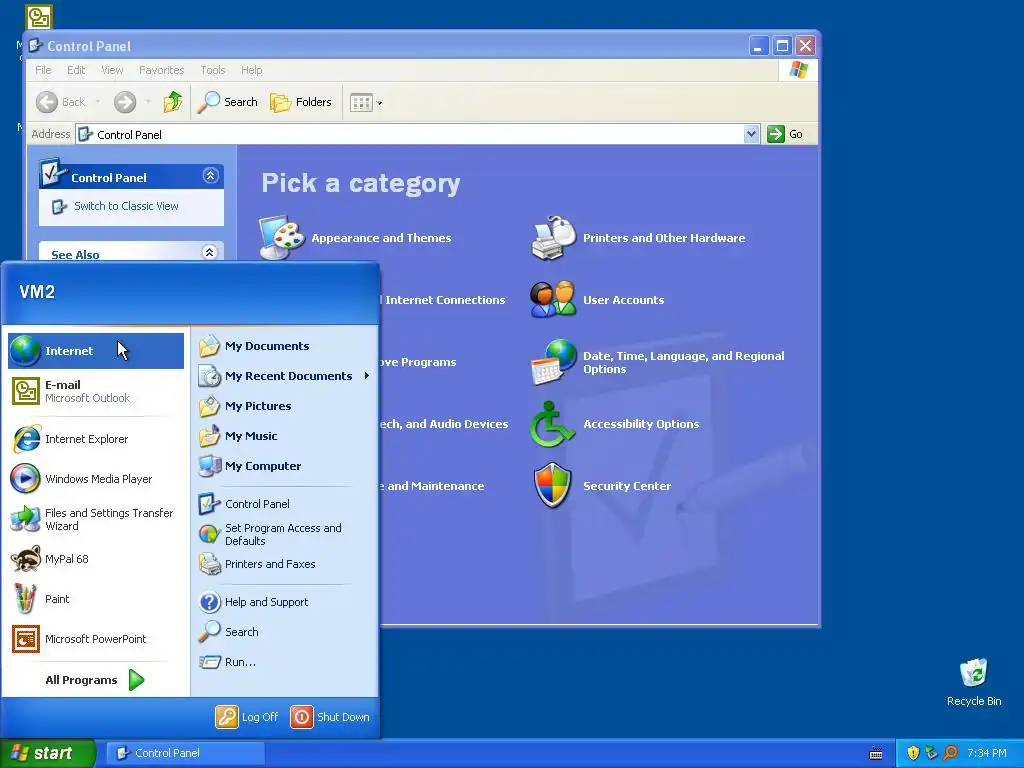This screenshot has height=768, width=1024.
Task: Click the Address bar text field
Action: click(x=410, y=134)
